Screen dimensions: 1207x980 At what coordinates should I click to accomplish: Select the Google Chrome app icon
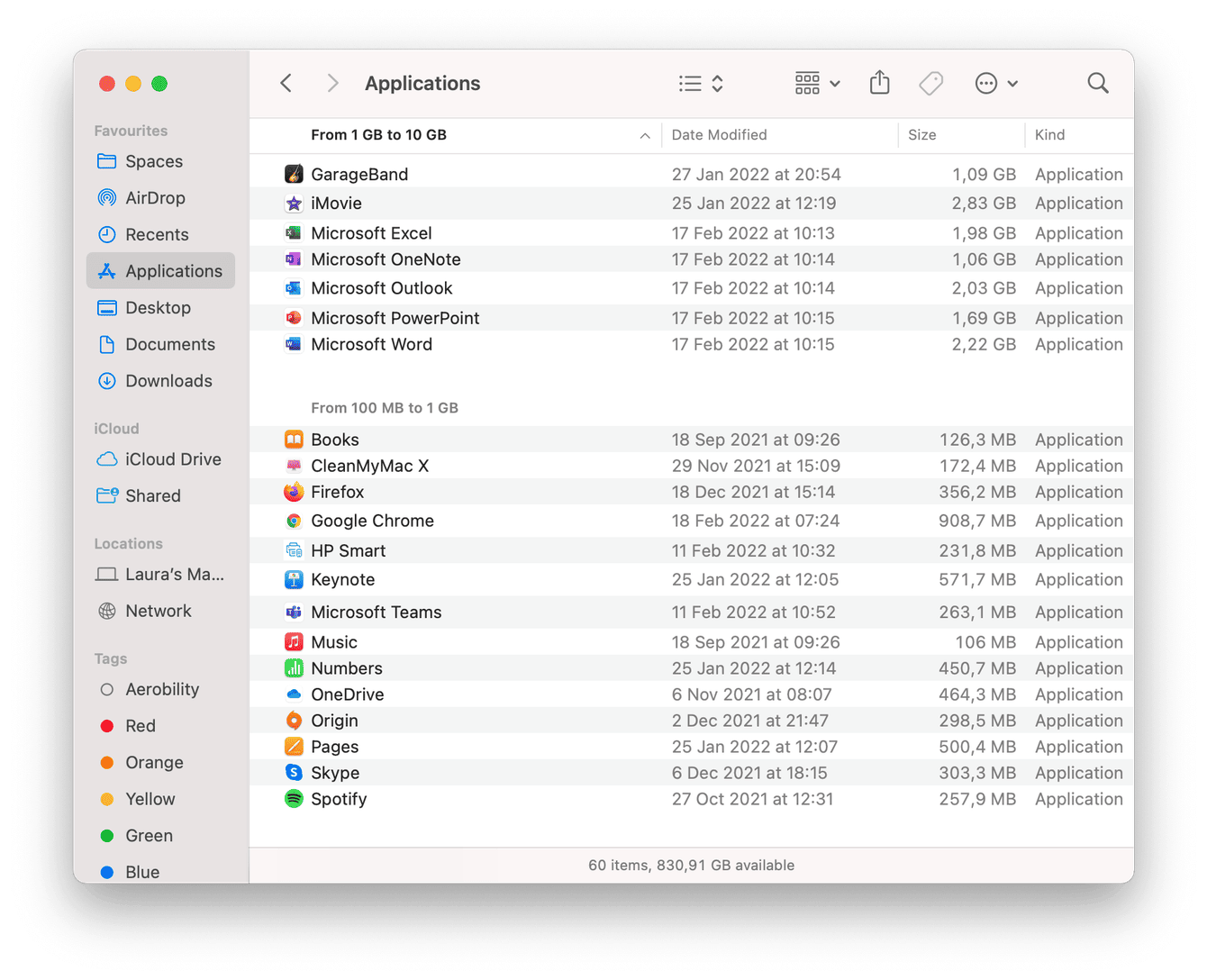pyautogui.click(x=293, y=521)
